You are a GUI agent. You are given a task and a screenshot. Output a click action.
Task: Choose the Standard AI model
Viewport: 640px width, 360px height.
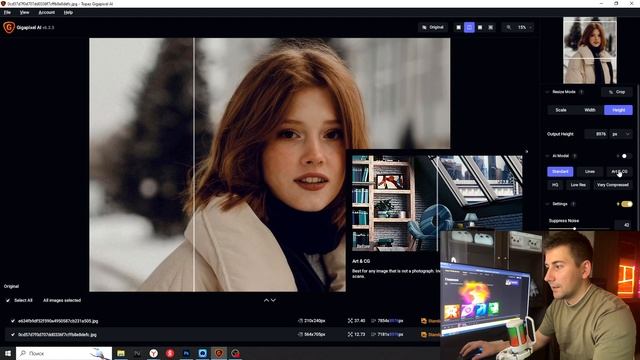tap(560, 171)
